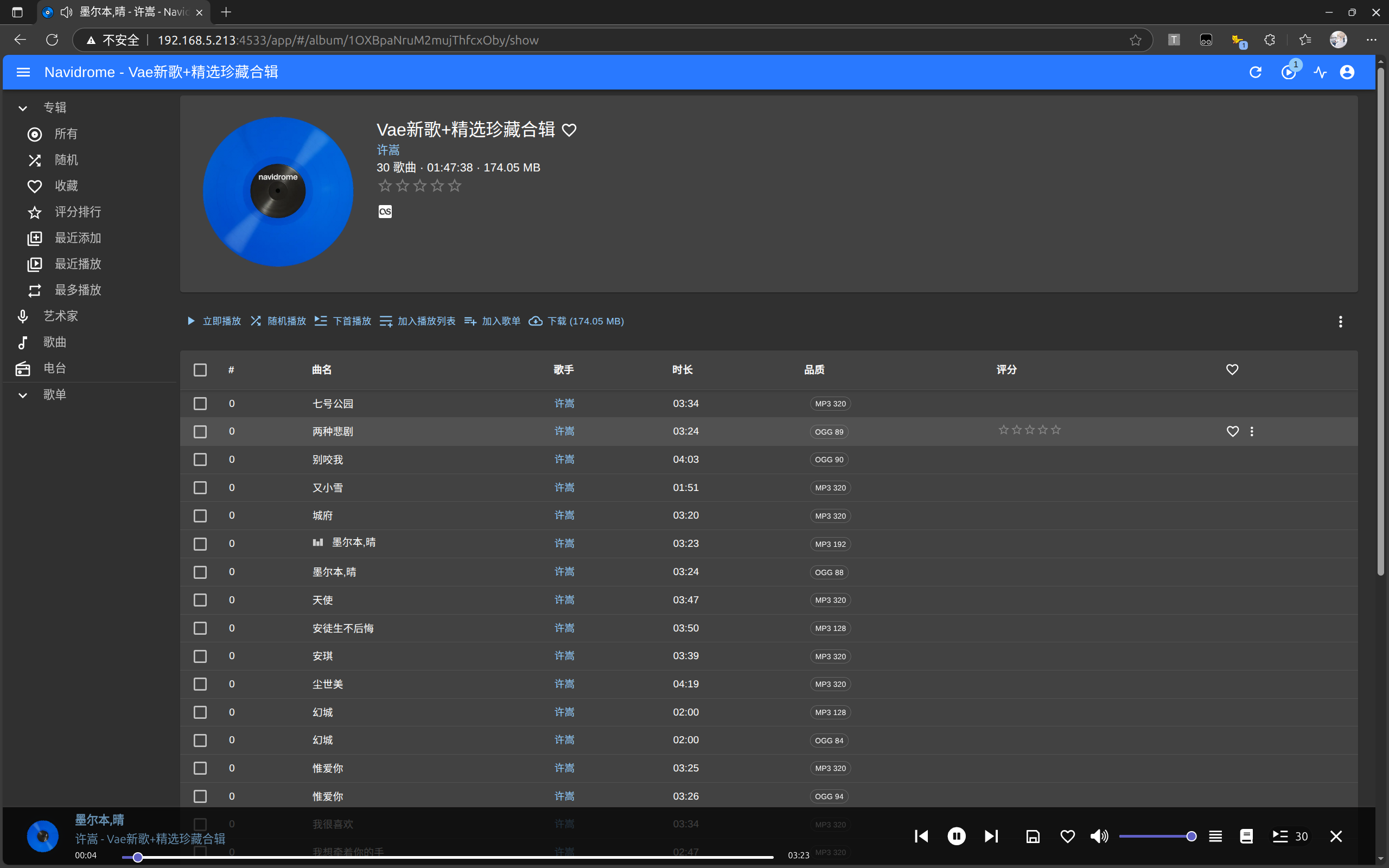Pause the current track
This screenshot has width=1389, height=868.
click(x=956, y=837)
